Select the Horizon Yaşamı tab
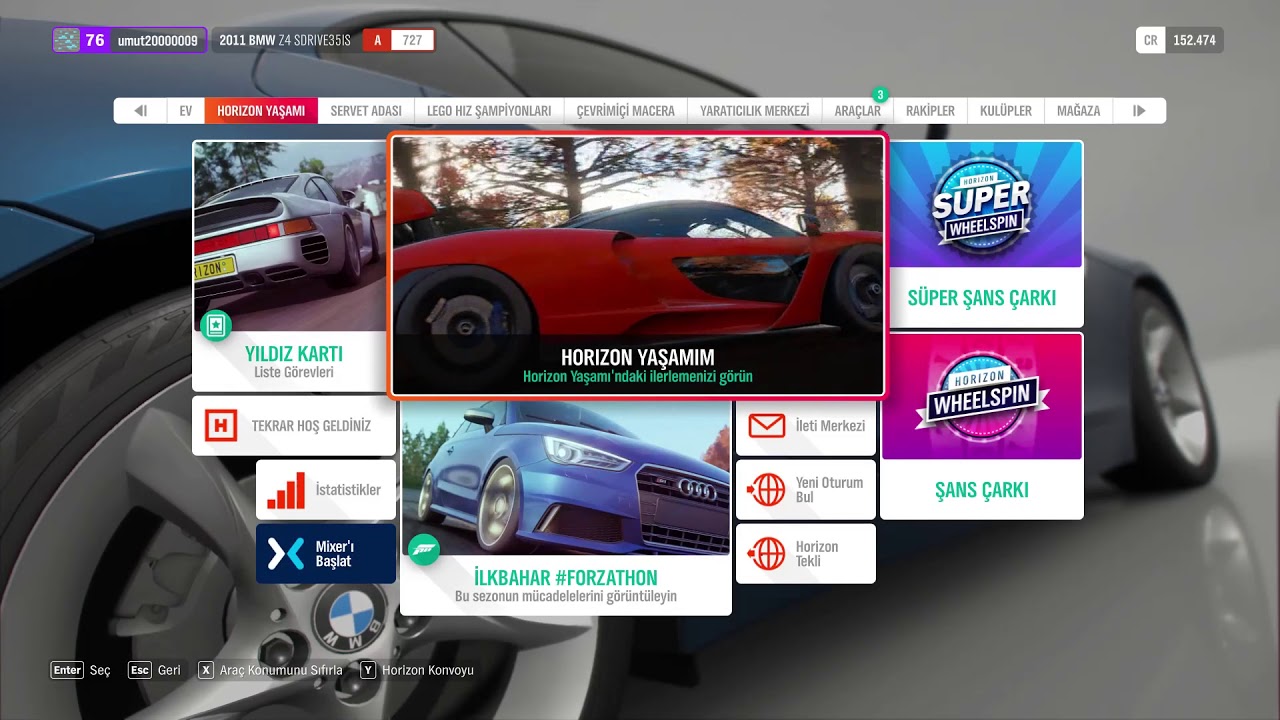 click(x=261, y=111)
